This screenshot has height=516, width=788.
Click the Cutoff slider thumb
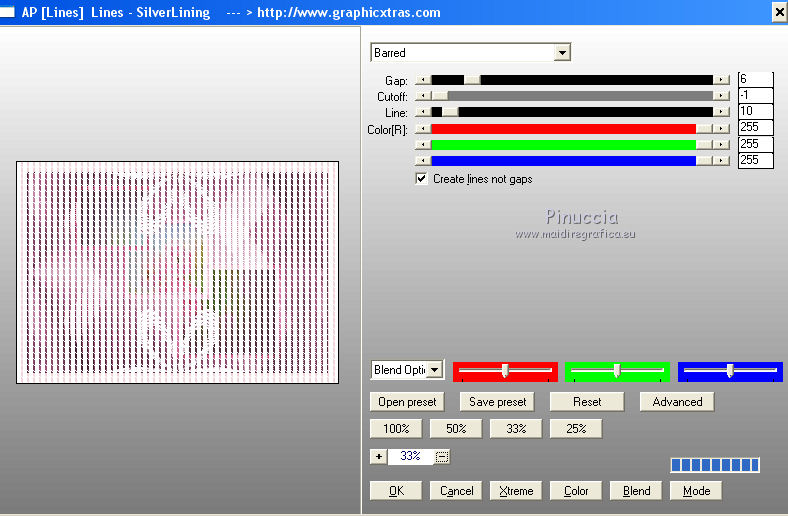click(440, 96)
